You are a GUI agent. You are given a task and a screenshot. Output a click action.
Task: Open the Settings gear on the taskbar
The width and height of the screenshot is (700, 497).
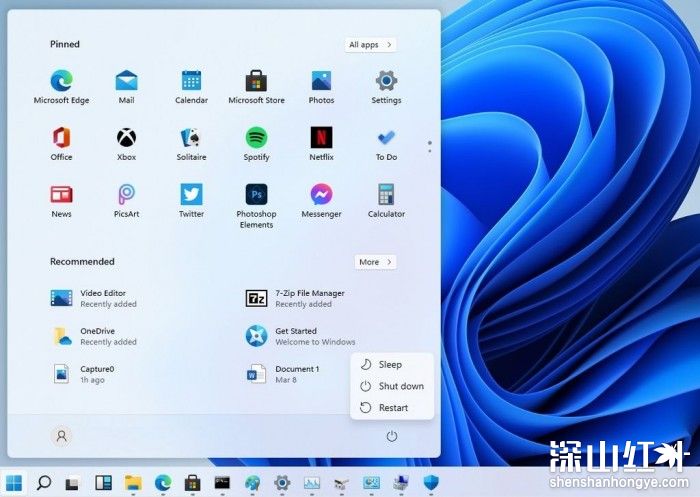(282, 483)
